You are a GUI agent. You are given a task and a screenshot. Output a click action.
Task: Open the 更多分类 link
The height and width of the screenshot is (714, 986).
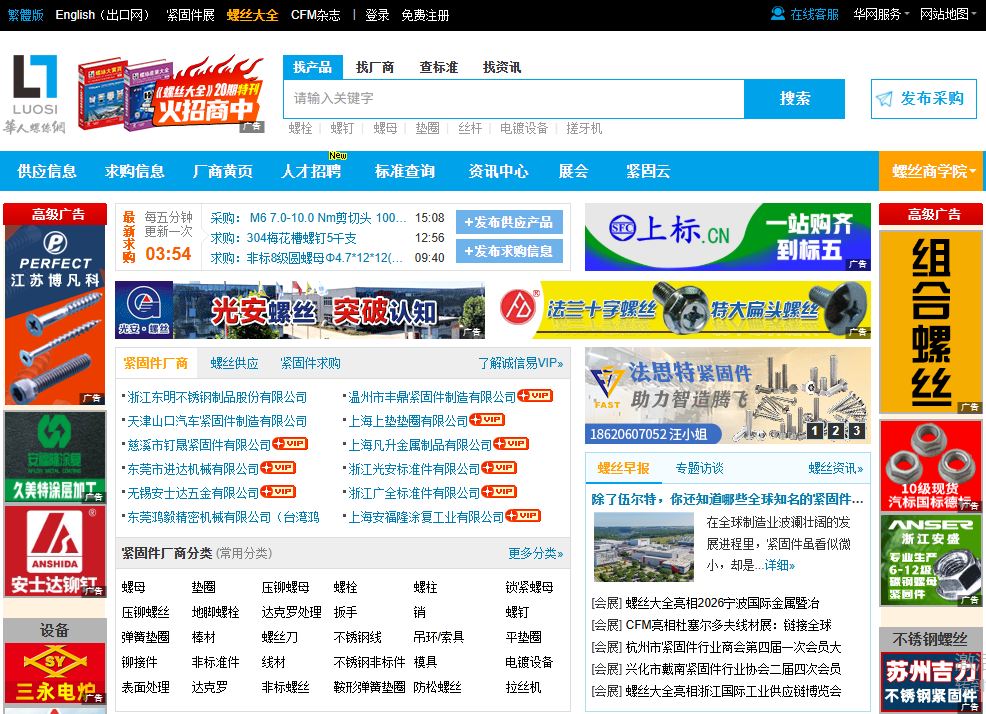point(535,553)
